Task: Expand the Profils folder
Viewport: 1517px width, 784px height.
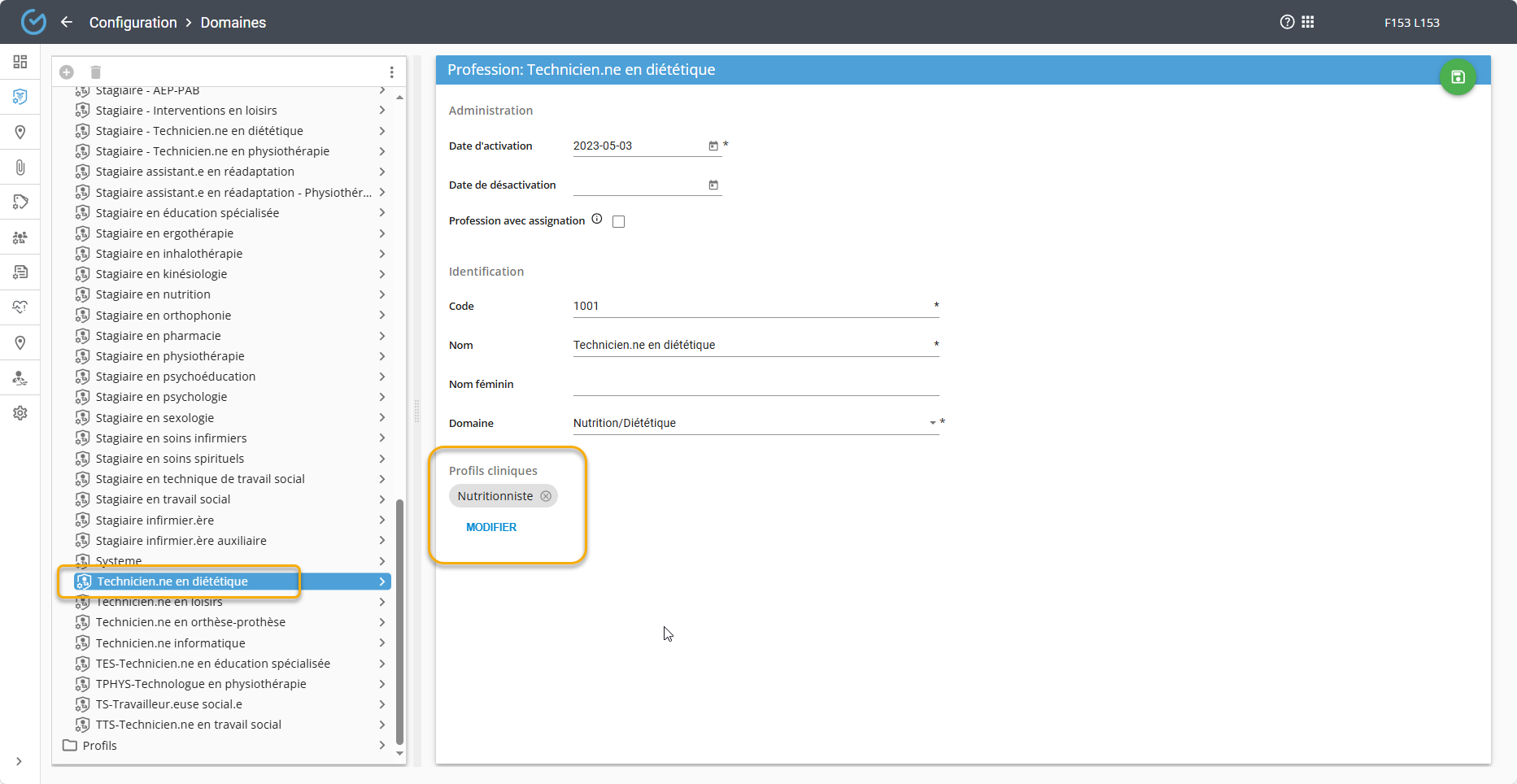Action: 381,746
